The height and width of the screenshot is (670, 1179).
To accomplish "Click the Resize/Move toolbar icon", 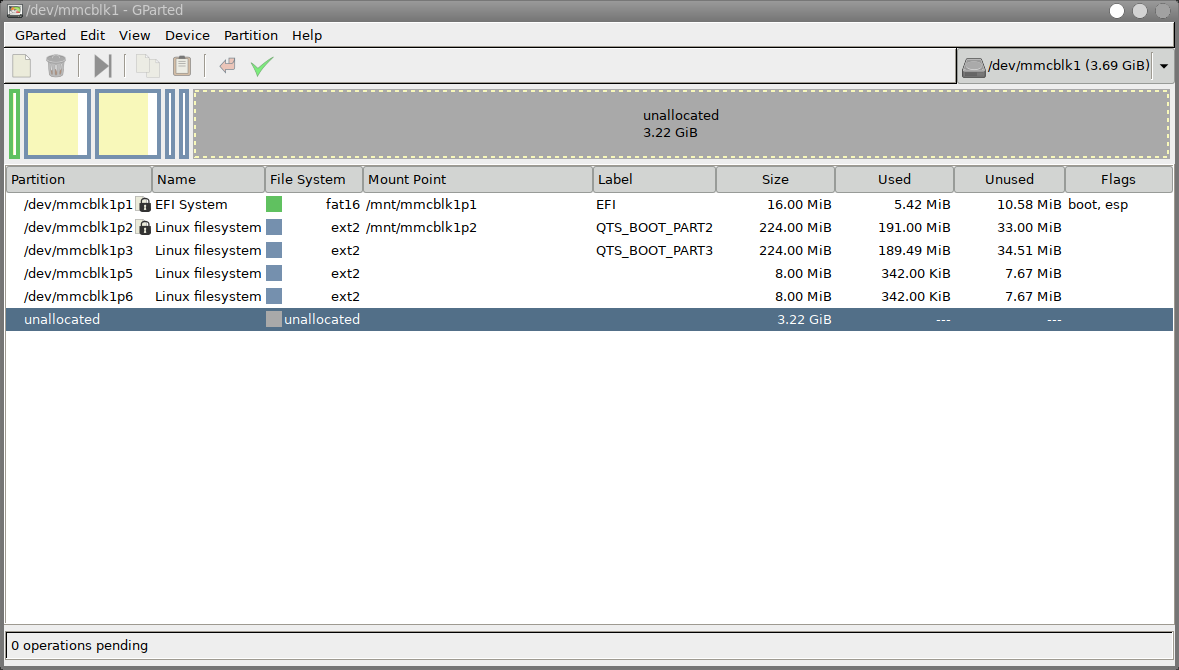I will [x=102, y=66].
